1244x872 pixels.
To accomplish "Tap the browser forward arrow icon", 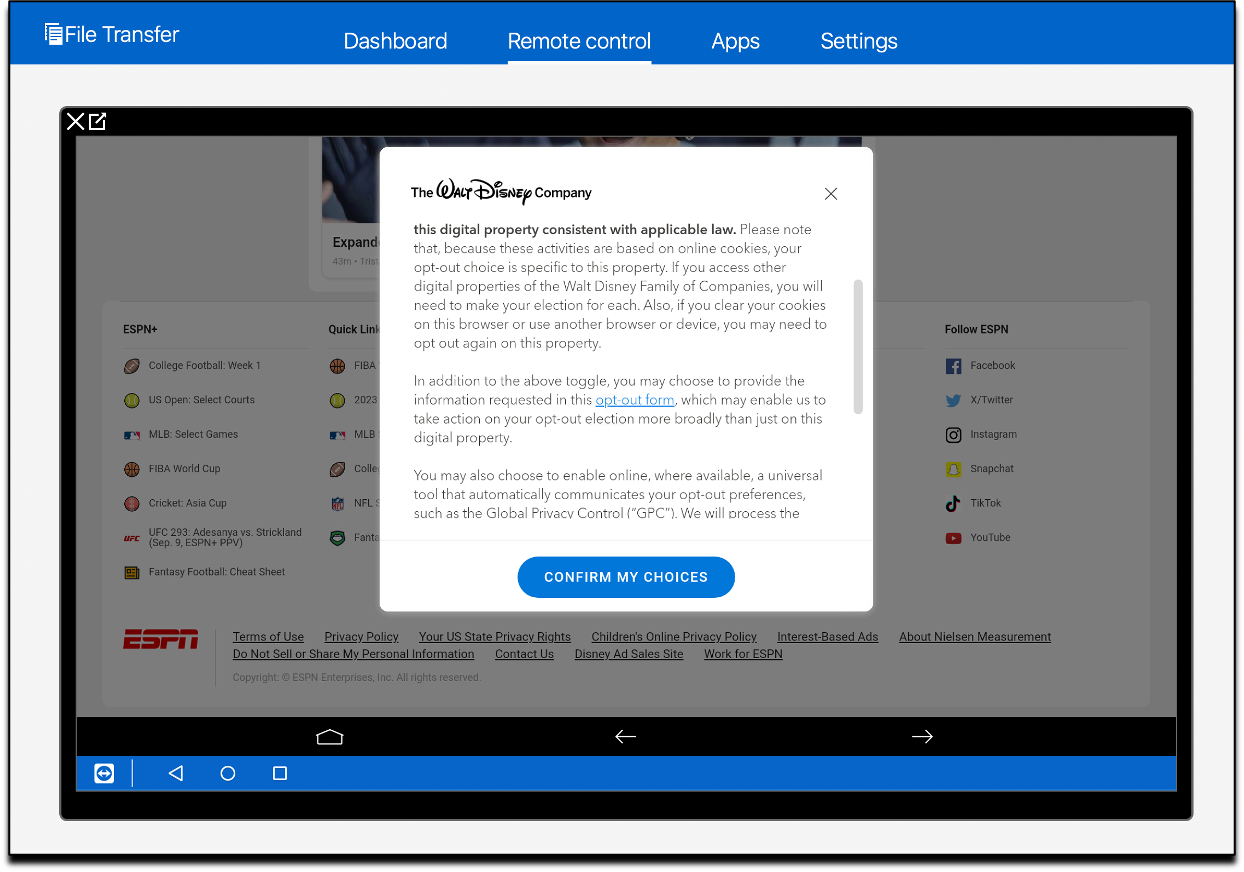I will (x=922, y=737).
